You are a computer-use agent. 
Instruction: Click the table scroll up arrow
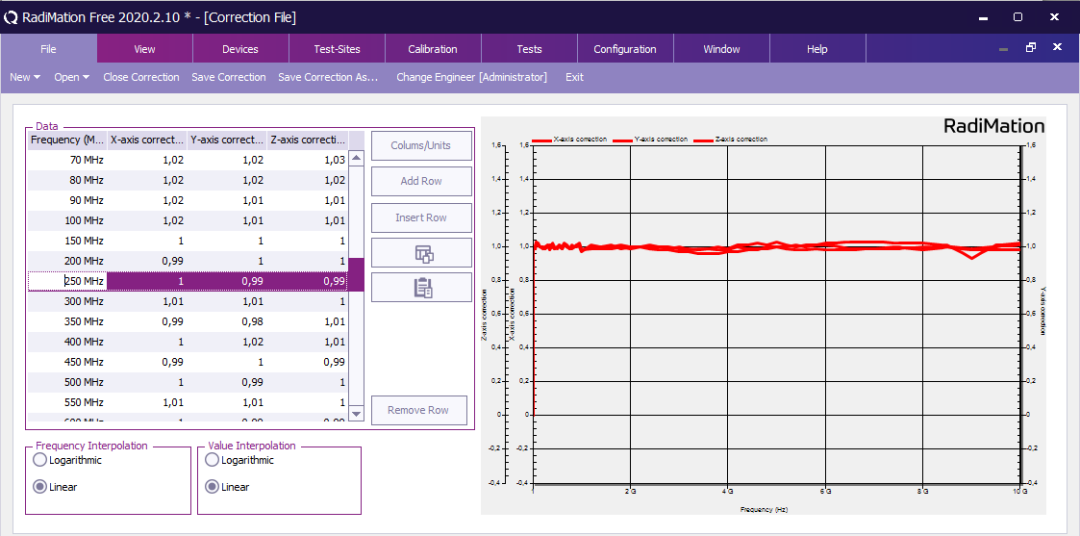coord(356,158)
